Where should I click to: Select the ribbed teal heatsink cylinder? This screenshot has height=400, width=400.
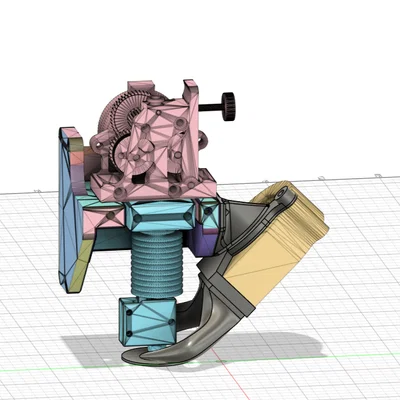(157, 264)
